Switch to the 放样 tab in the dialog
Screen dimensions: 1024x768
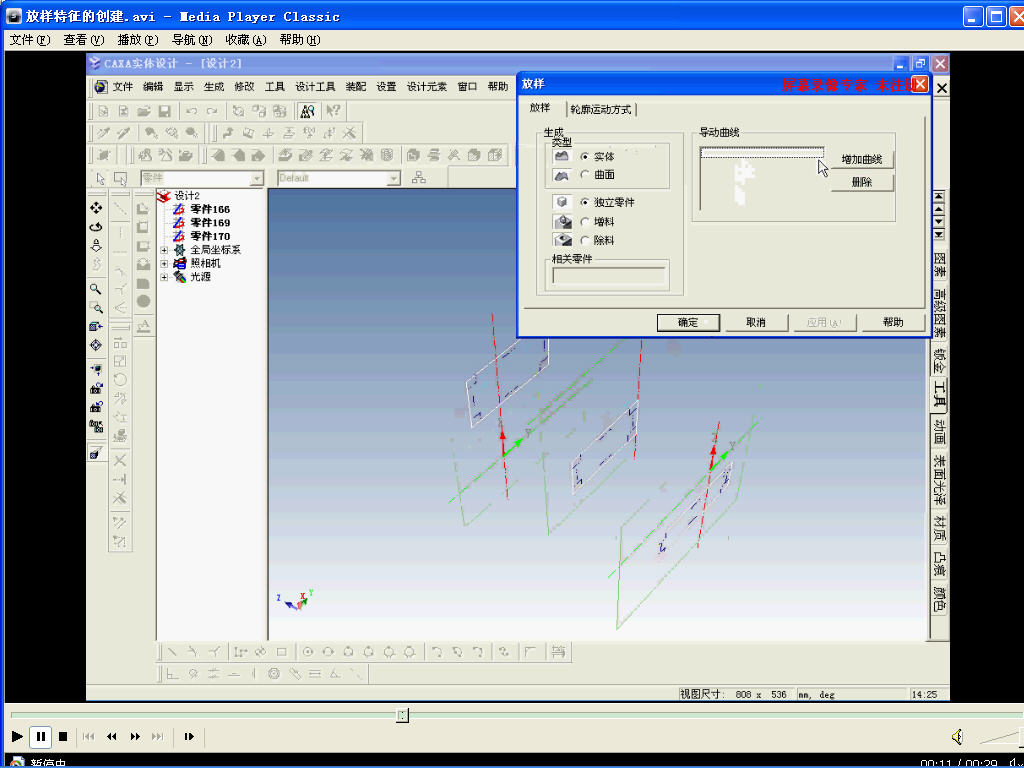[x=539, y=108]
